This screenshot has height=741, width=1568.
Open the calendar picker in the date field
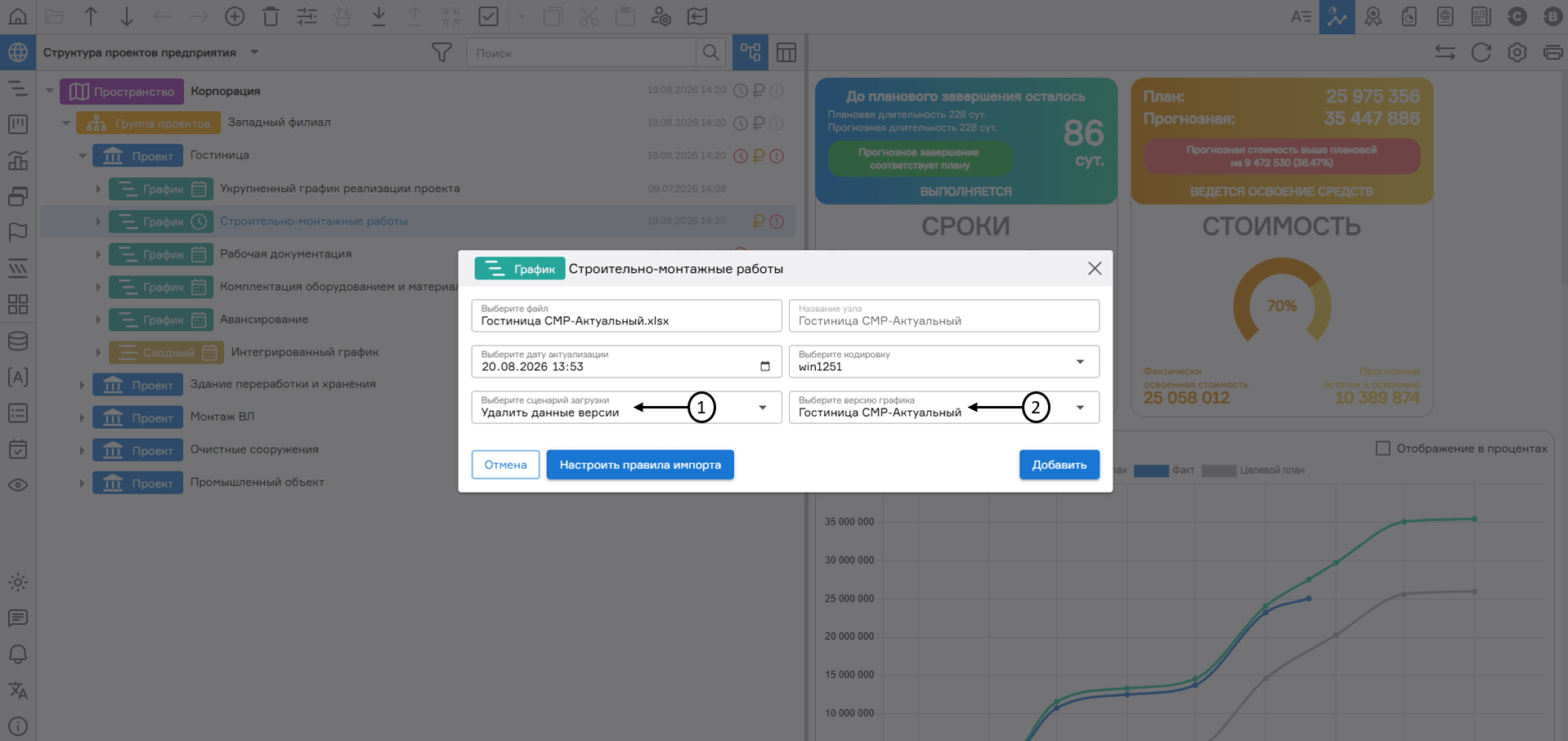(x=765, y=366)
